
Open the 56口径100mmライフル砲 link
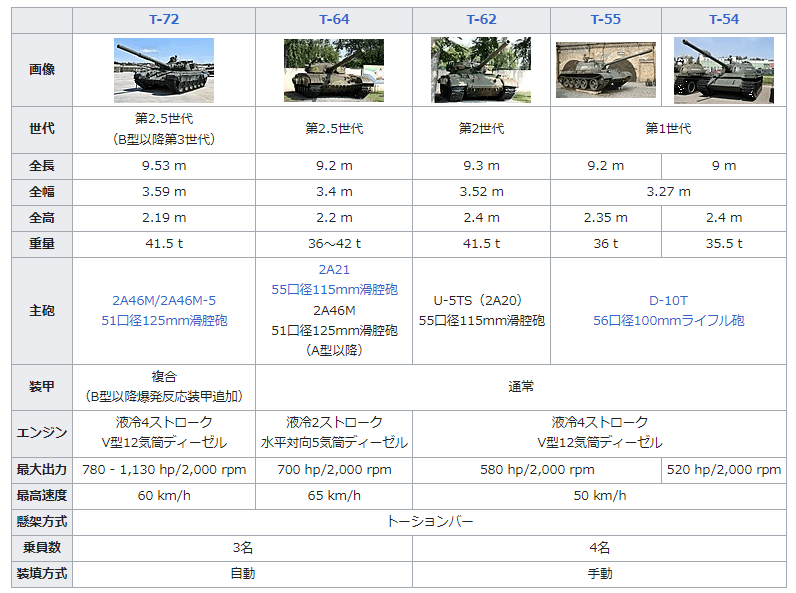pyautogui.click(x=667, y=321)
